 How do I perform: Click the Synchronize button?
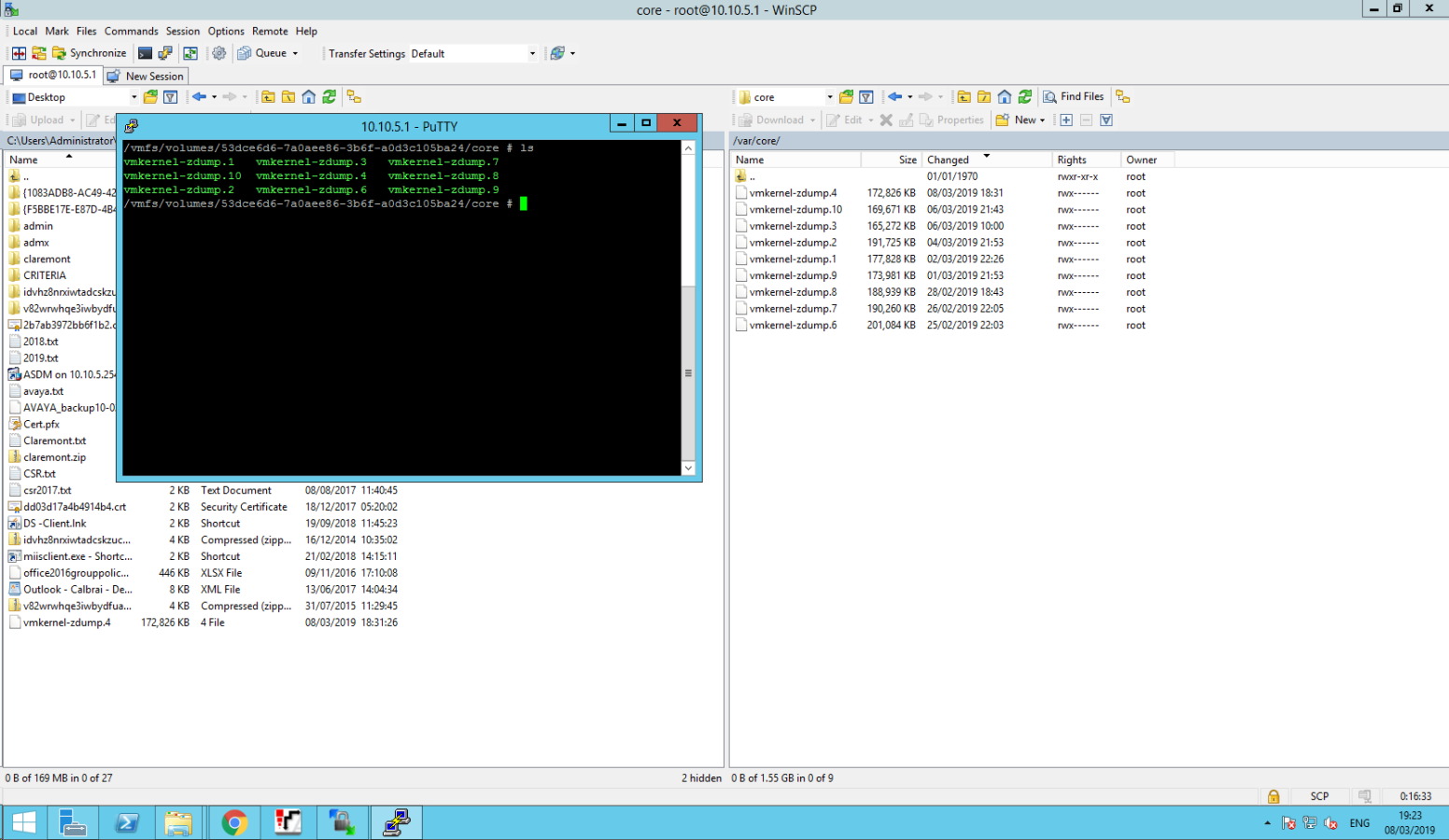click(89, 53)
